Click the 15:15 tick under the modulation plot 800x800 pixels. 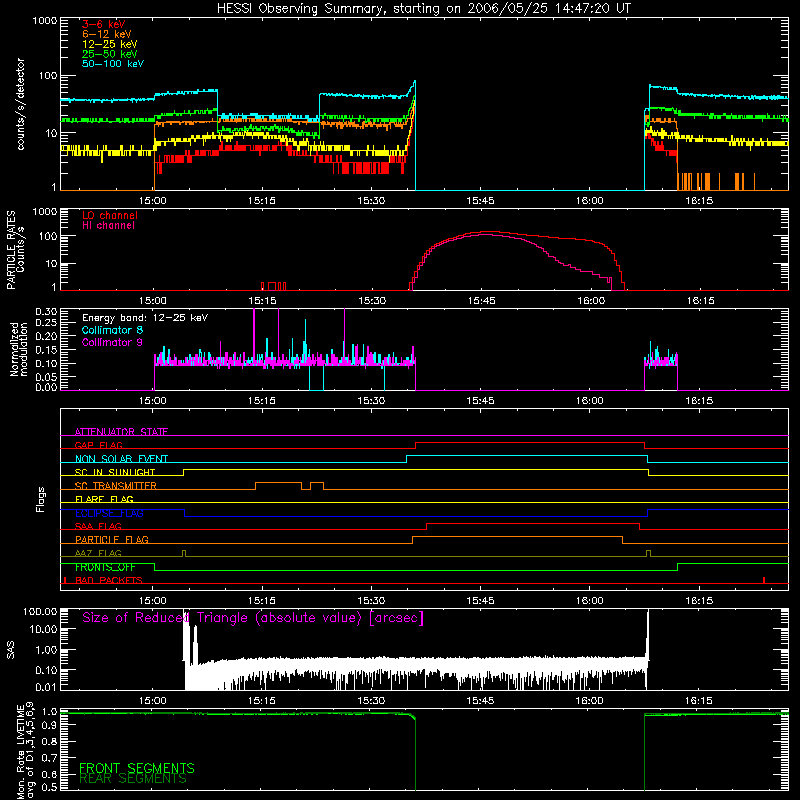pos(262,401)
